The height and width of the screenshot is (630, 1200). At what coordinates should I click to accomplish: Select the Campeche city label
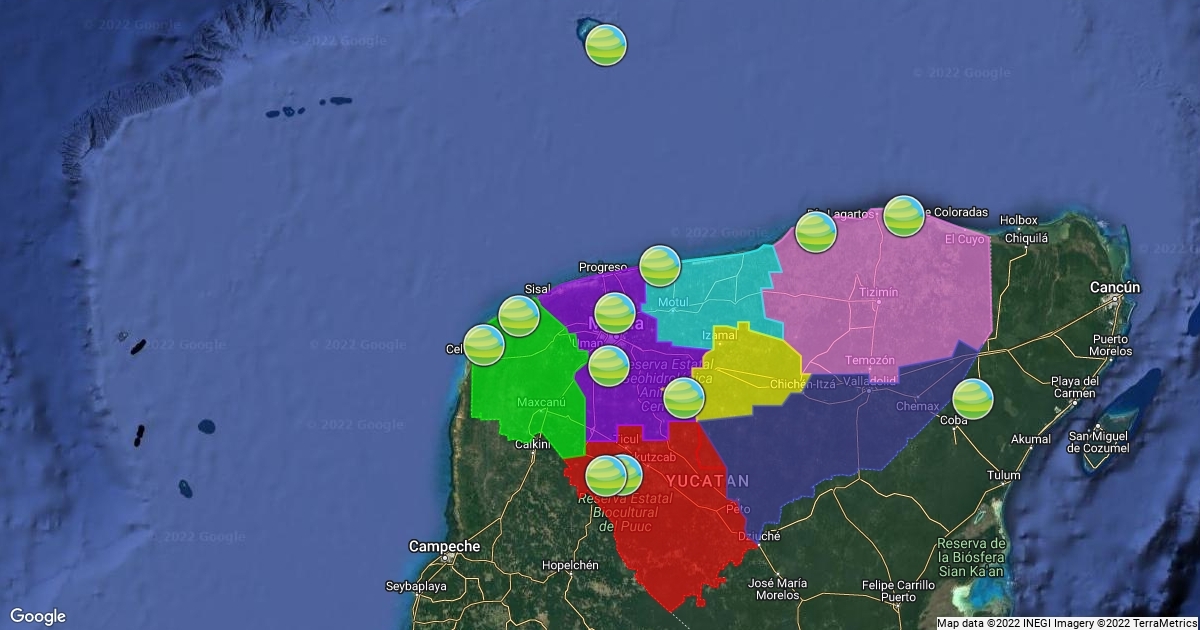(444, 547)
